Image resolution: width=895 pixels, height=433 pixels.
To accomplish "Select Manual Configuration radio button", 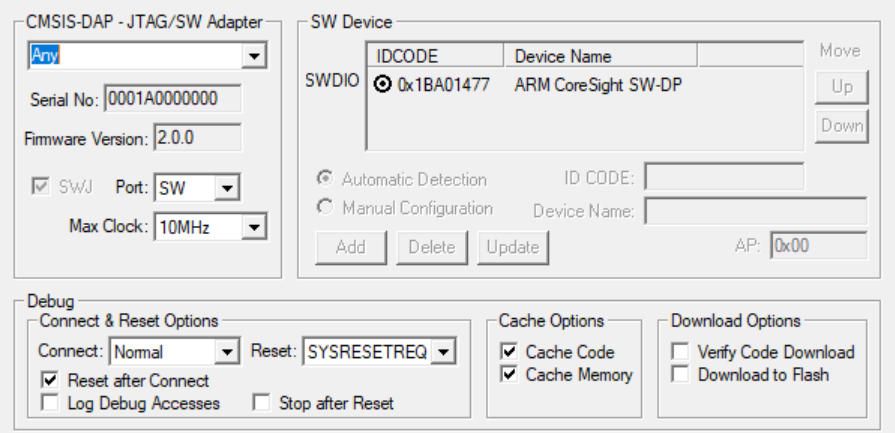I will tap(325, 208).
